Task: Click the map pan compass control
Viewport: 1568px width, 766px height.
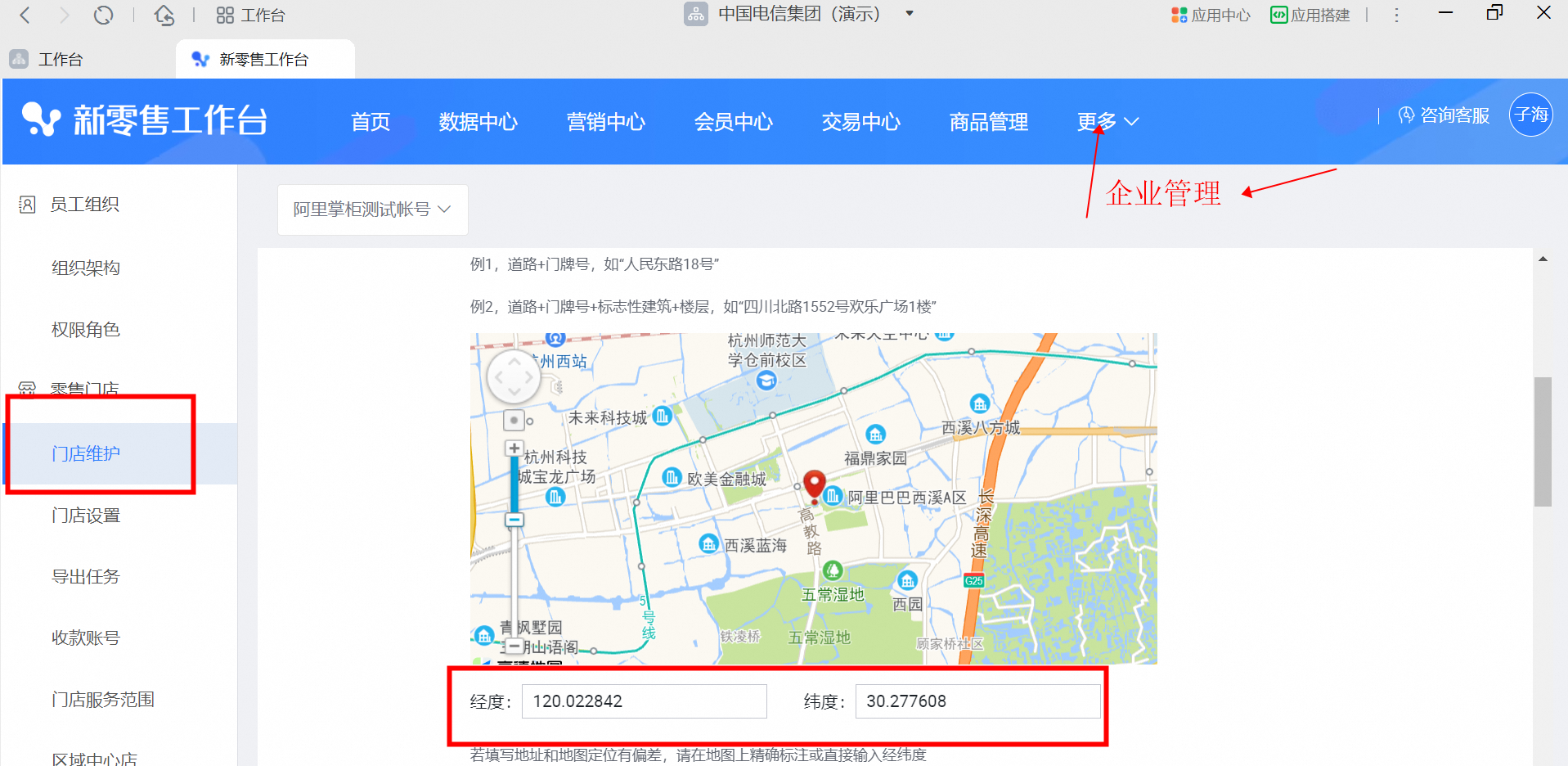Action: (514, 377)
